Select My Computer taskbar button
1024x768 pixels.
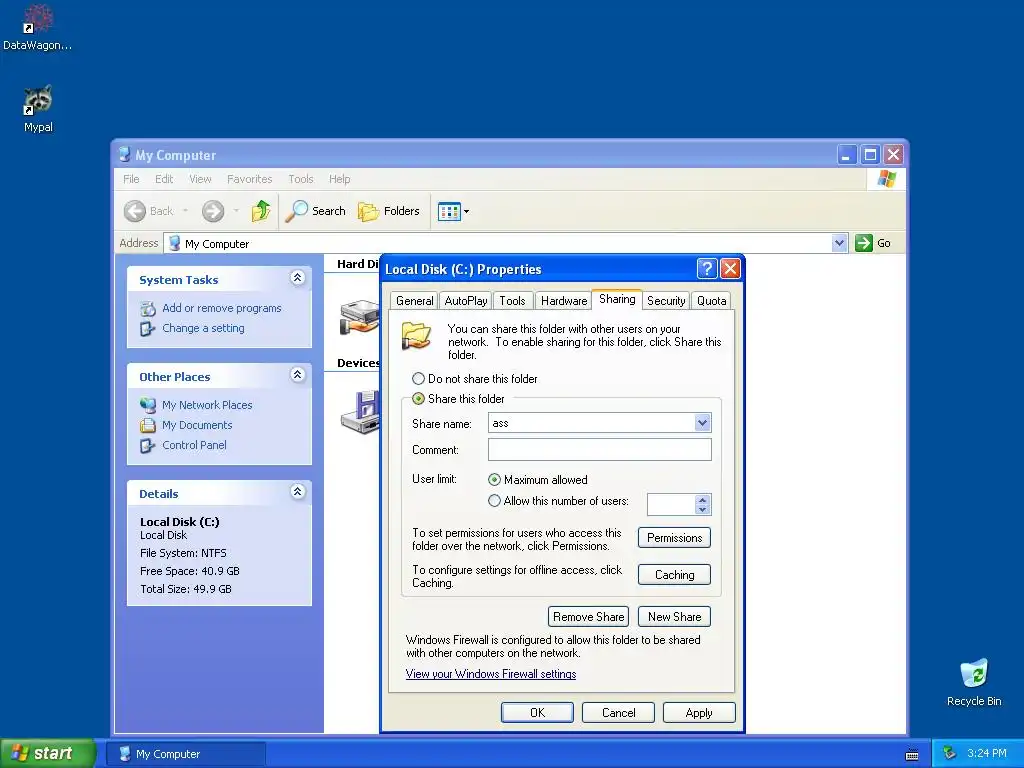pyautogui.click(x=185, y=754)
